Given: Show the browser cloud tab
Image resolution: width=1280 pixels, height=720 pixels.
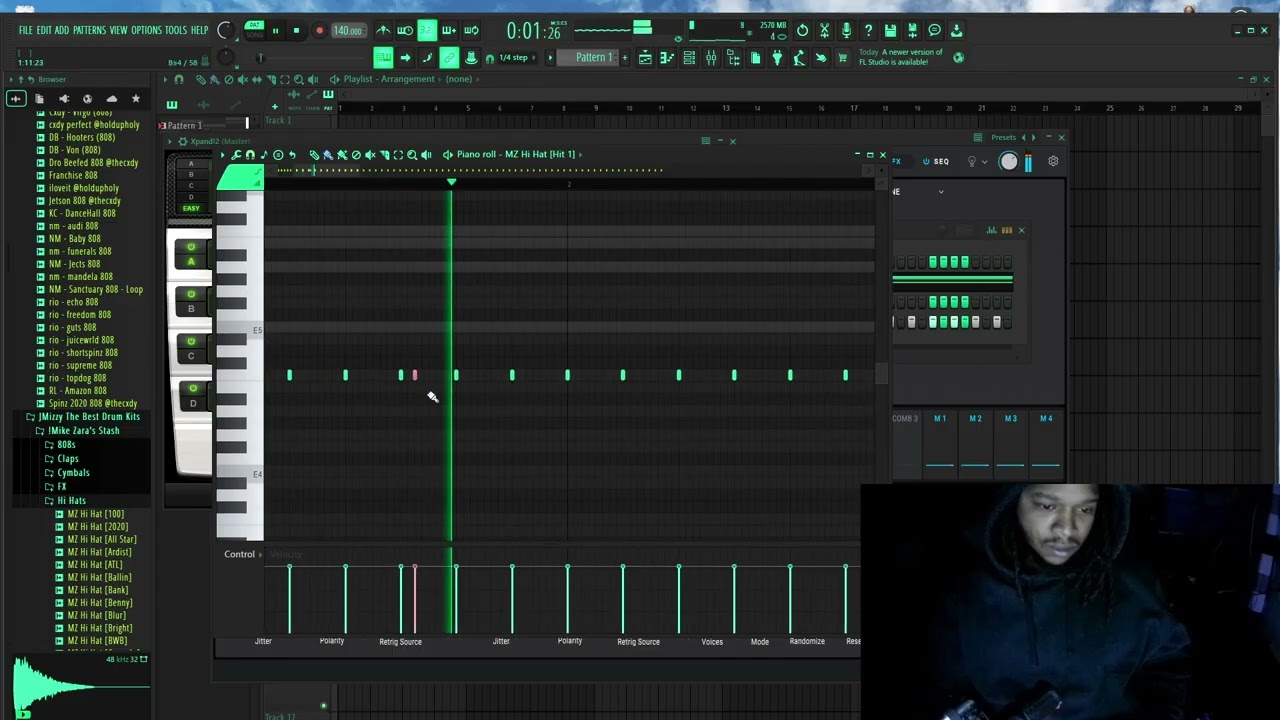Looking at the screenshot, I should point(111,98).
